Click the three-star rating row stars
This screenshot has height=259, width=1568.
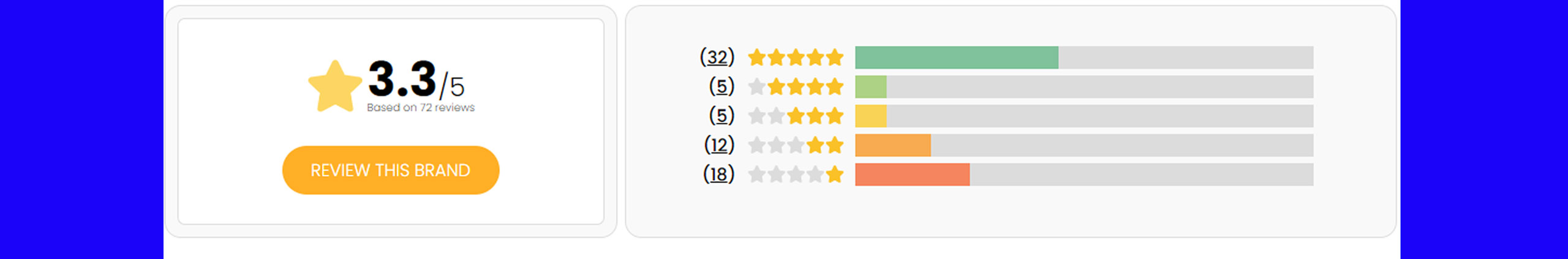click(796, 116)
